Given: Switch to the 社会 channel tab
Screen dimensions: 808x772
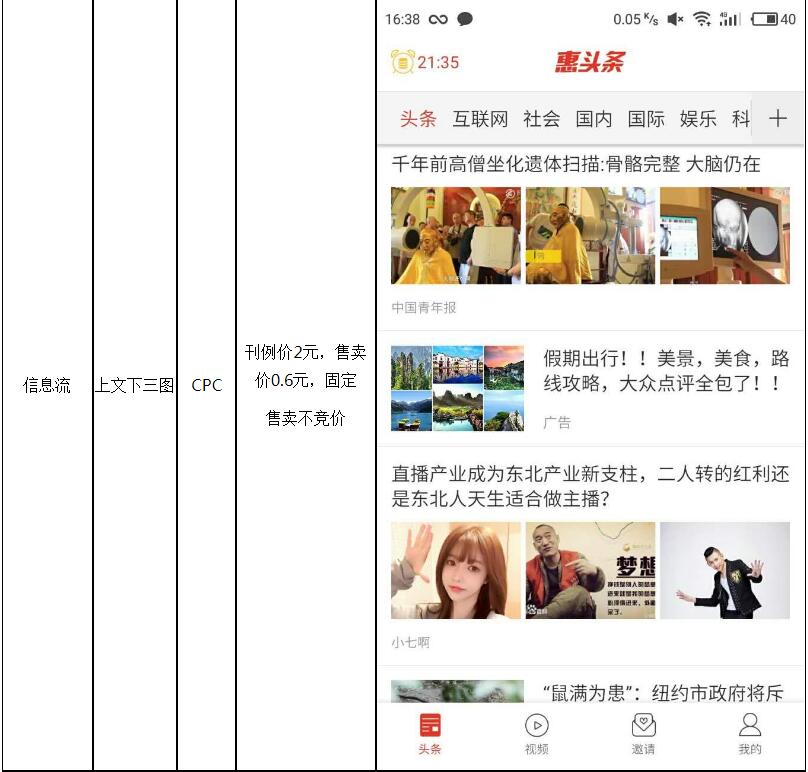Looking at the screenshot, I should 541,119.
